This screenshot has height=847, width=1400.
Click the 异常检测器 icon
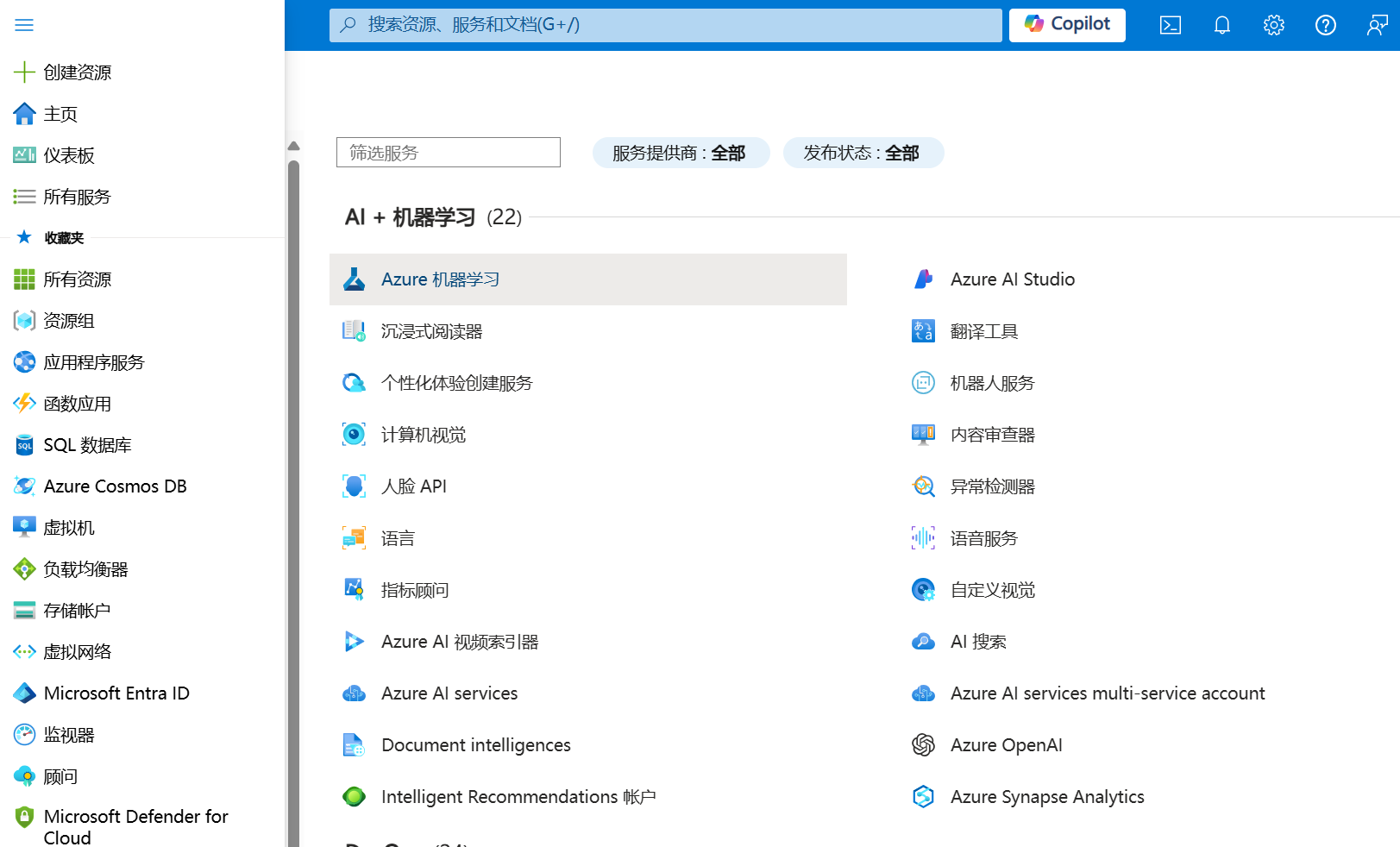pos(923,486)
